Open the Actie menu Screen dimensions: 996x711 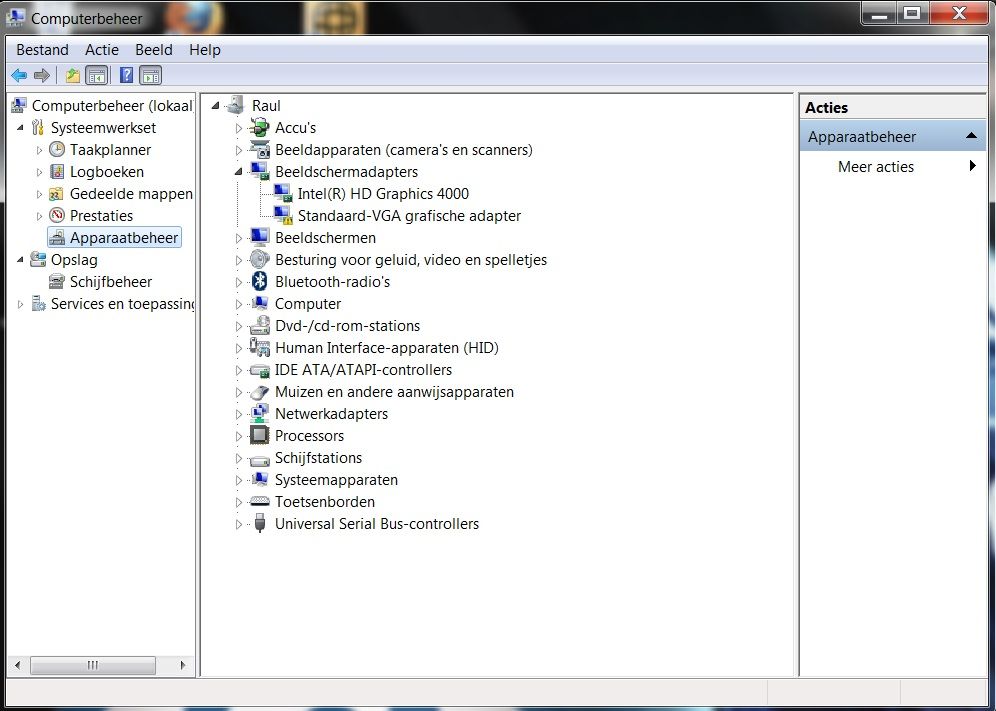pyautogui.click(x=102, y=50)
